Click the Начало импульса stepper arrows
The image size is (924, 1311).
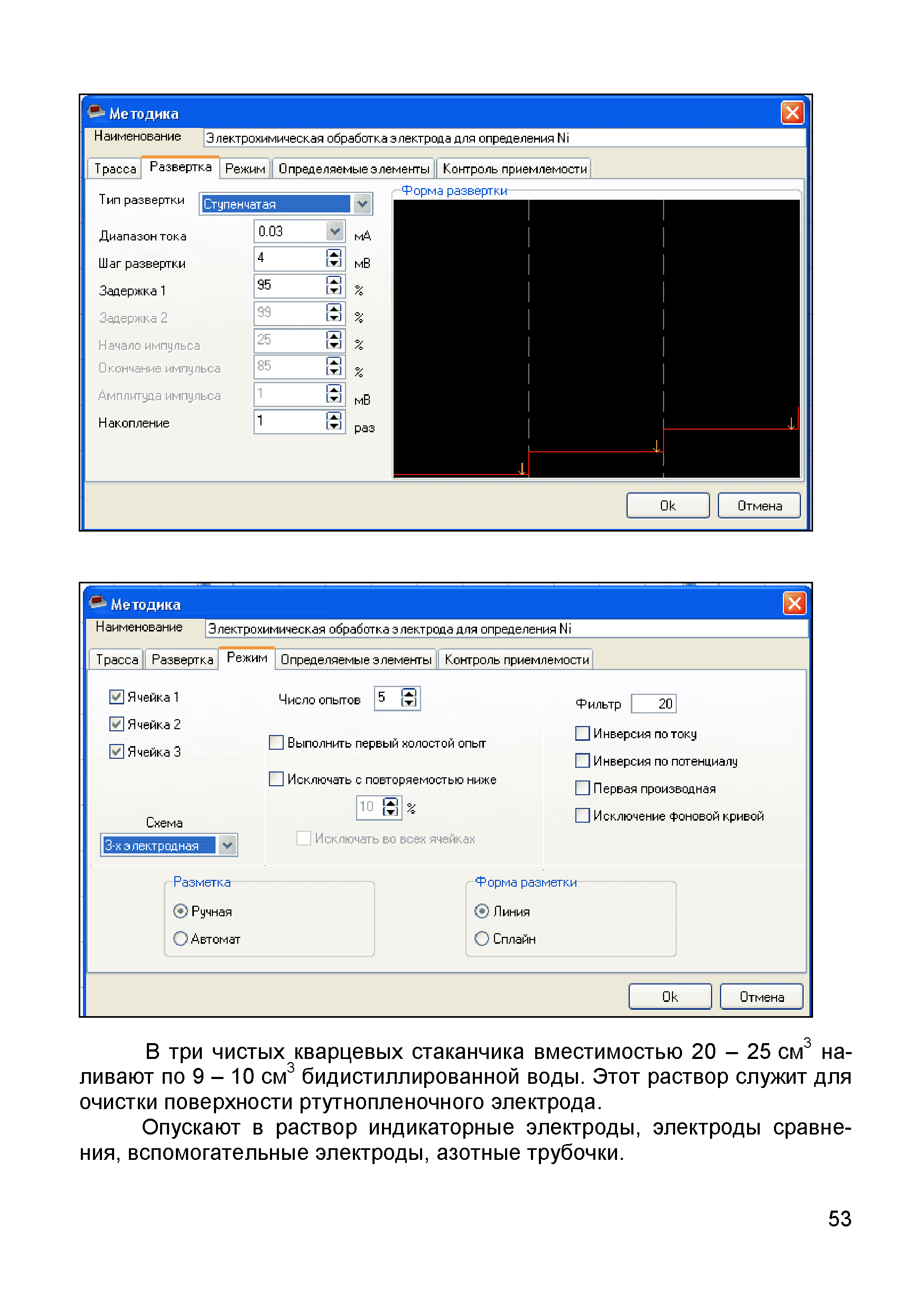tap(334, 340)
